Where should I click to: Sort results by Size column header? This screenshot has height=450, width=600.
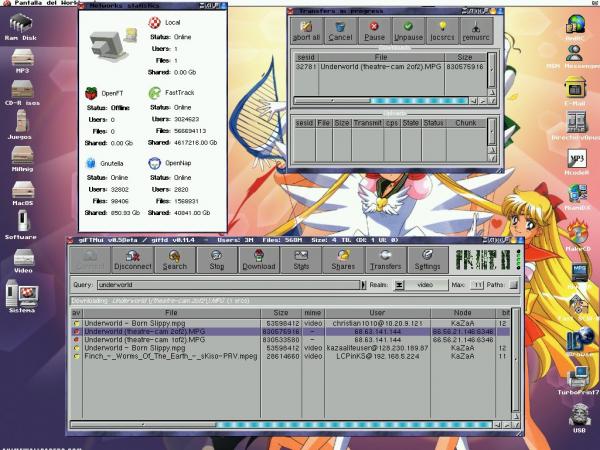[x=281, y=313]
